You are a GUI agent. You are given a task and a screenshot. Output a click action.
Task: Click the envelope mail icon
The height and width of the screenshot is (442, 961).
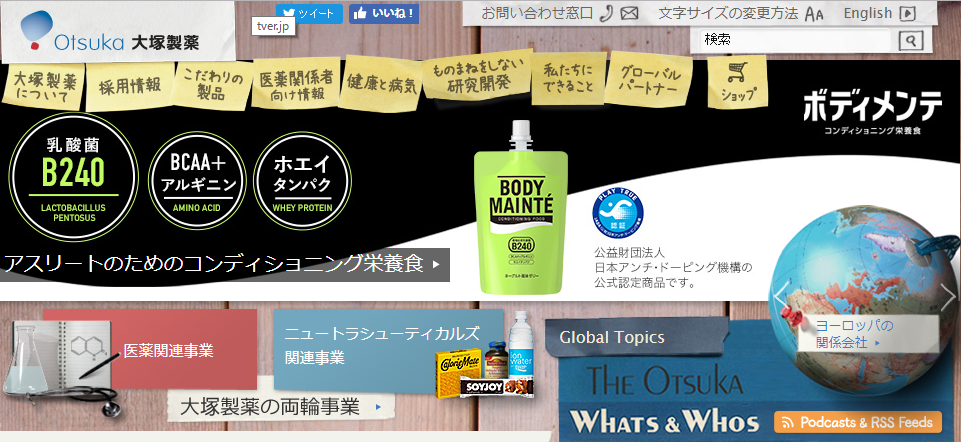point(629,13)
